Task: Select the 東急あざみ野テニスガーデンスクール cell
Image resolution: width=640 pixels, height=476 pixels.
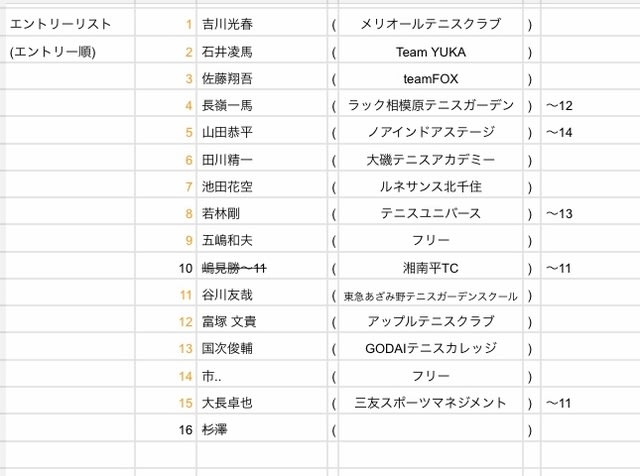Action: [431, 295]
